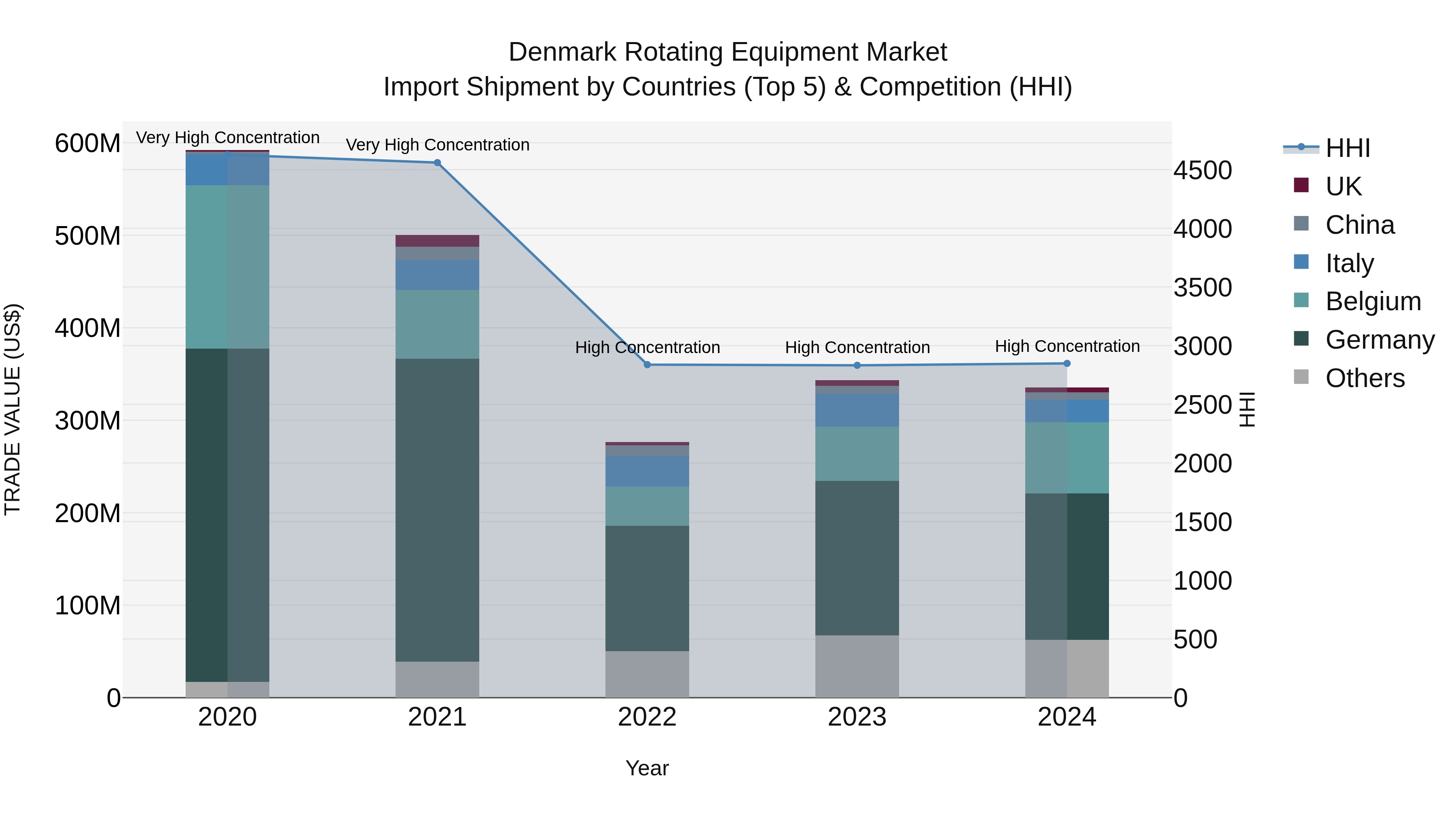Click the Others segment of 2024 bar
This screenshot has height=819, width=1456.
(1067, 669)
